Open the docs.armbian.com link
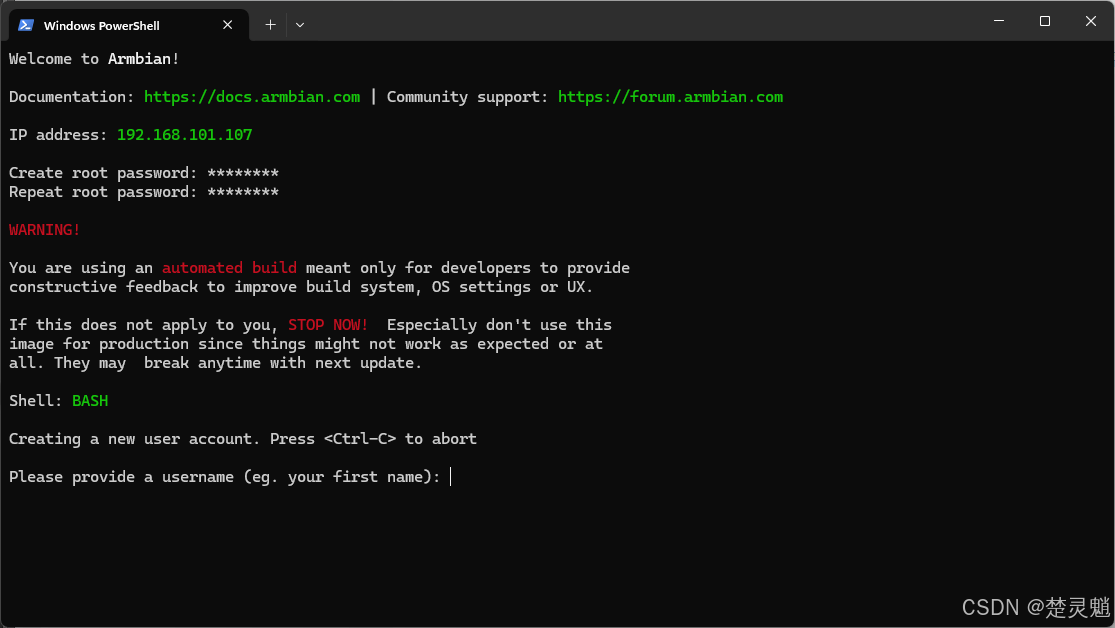 pyautogui.click(x=252, y=97)
